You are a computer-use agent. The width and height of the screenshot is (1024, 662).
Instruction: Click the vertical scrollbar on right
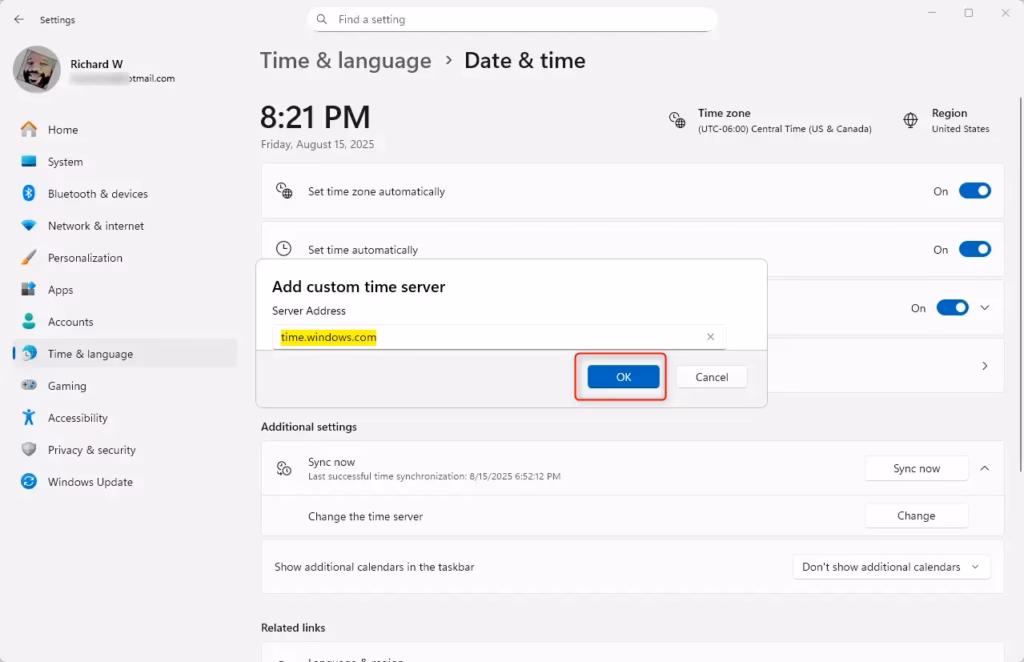[x=1020, y=284]
